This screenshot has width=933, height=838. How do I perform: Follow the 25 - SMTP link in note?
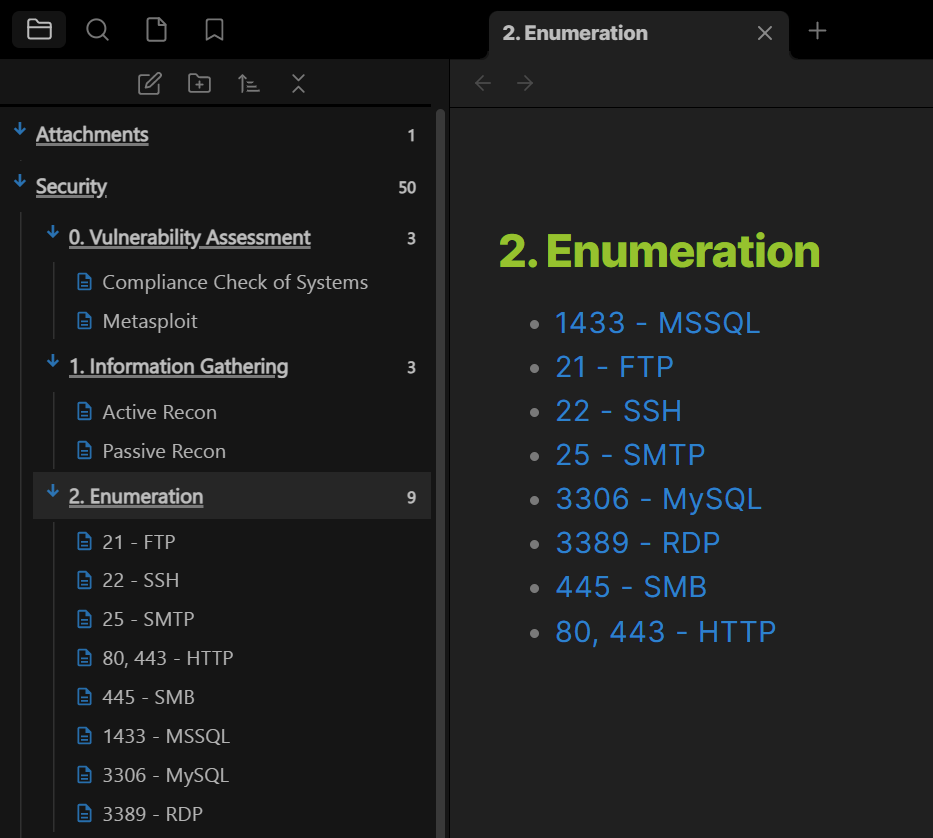[x=630, y=455]
